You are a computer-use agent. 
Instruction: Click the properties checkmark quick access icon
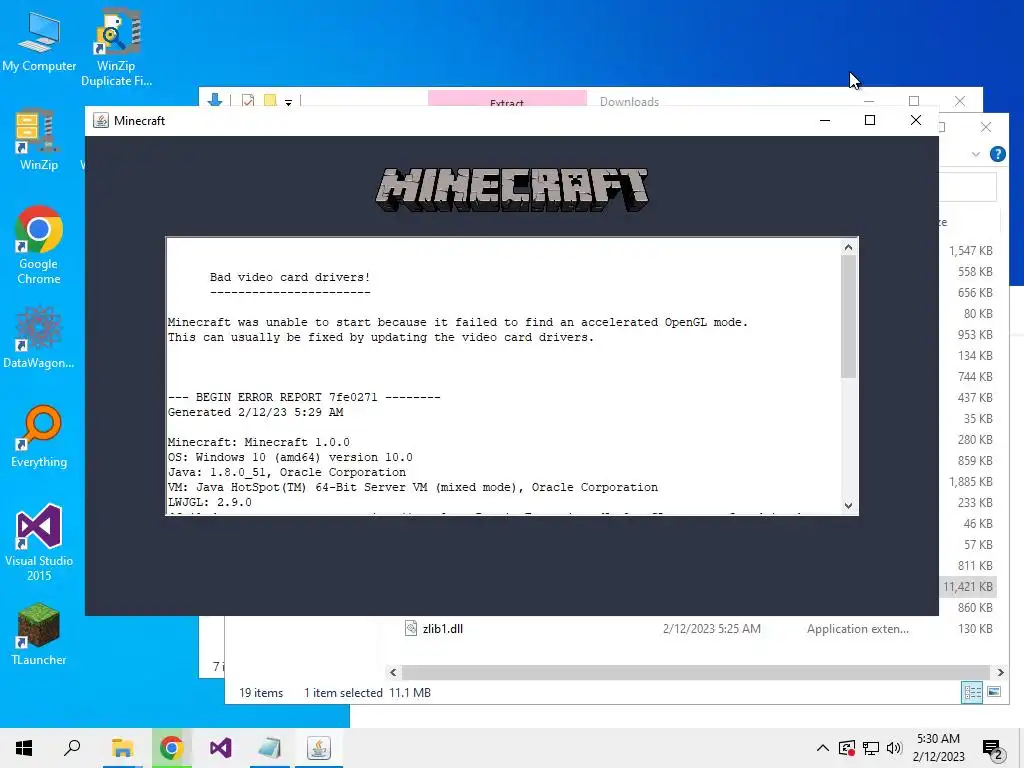(248, 101)
